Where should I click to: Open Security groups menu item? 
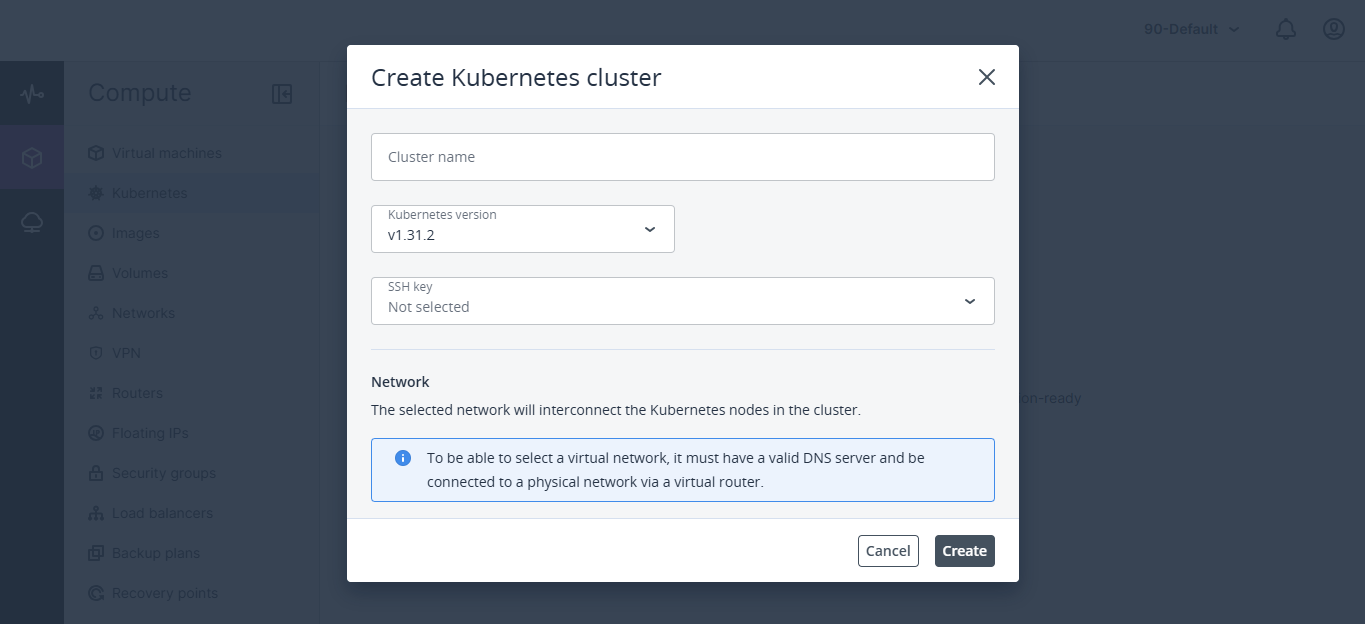[163, 473]
